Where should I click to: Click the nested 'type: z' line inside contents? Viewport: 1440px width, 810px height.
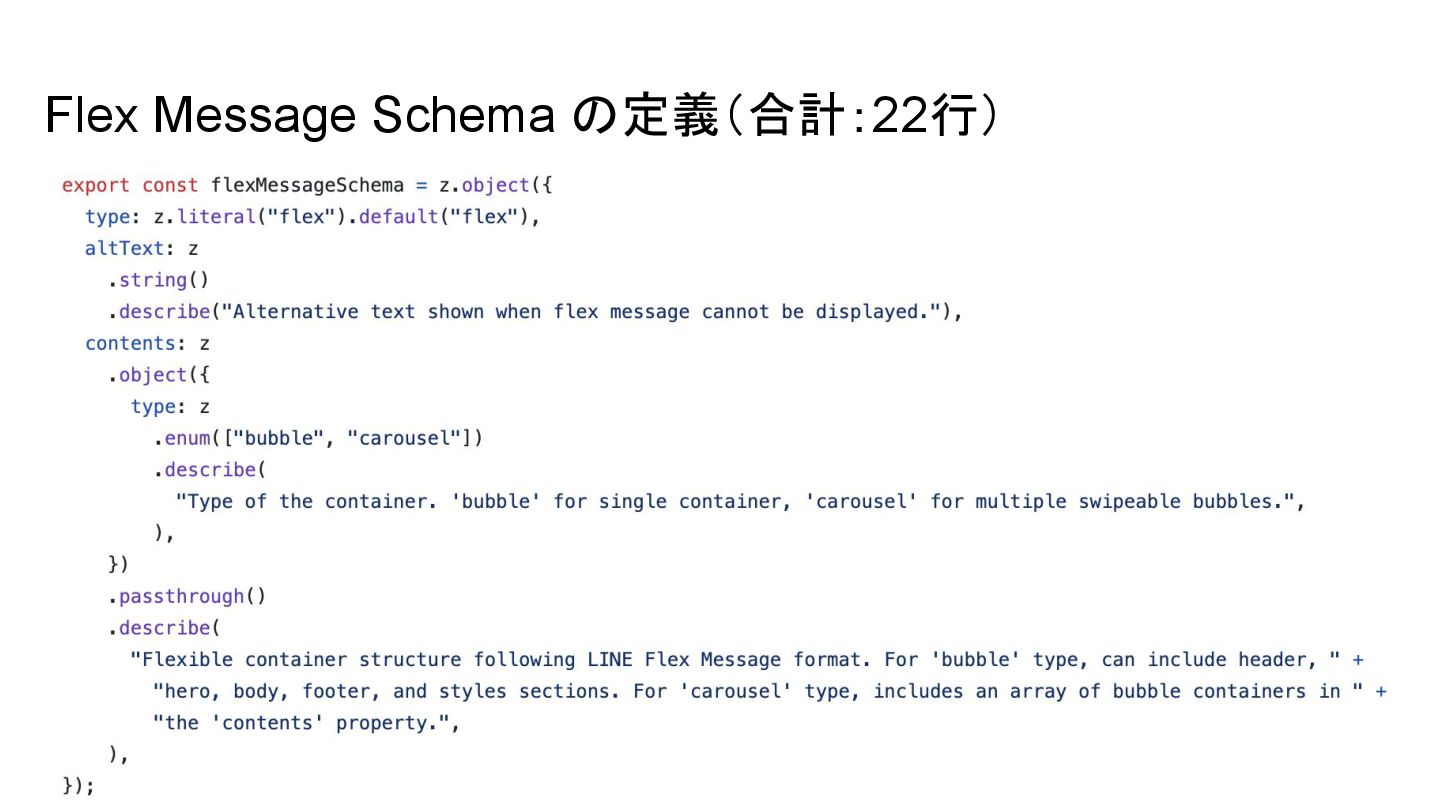(170, 407)
